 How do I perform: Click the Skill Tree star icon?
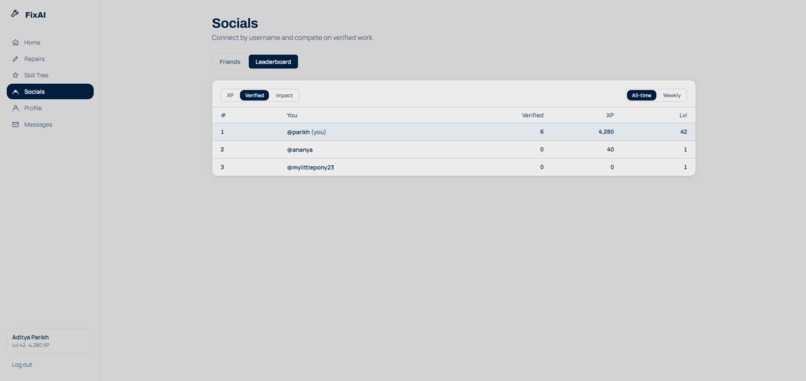pos(15,76)
